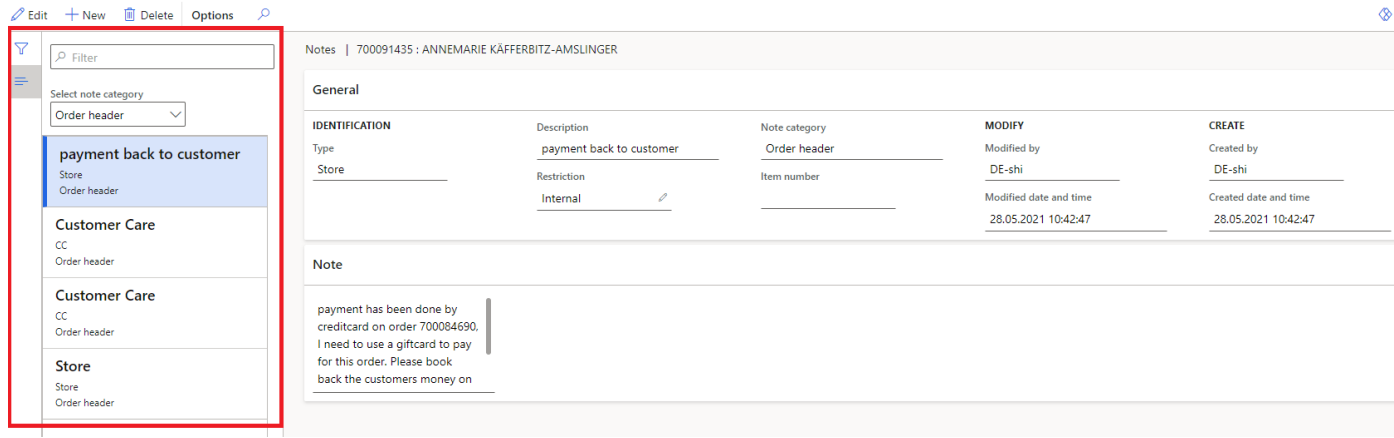This screenshot has width=1394, height=438.
Task: Click the Delete trash button
Action: click(148, 15)
